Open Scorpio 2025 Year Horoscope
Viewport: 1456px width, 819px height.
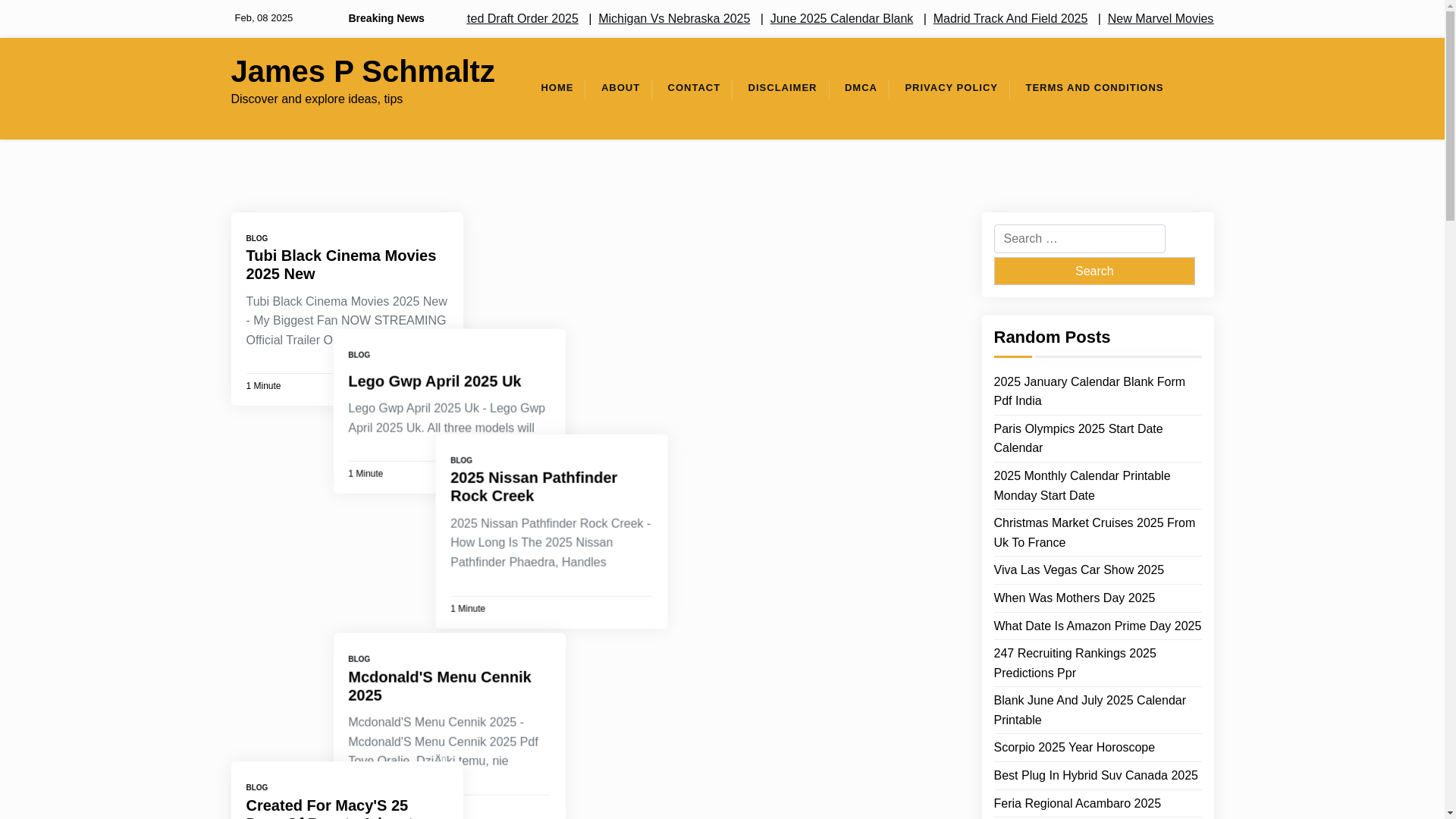(x=1074, y=748)
